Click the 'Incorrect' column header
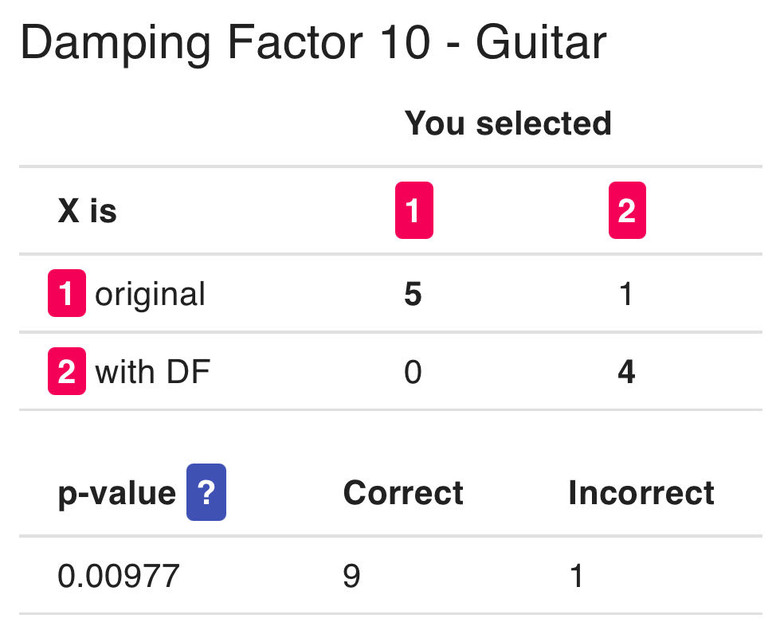The height and width of the screenshot is (630, 780). point(641,493)
